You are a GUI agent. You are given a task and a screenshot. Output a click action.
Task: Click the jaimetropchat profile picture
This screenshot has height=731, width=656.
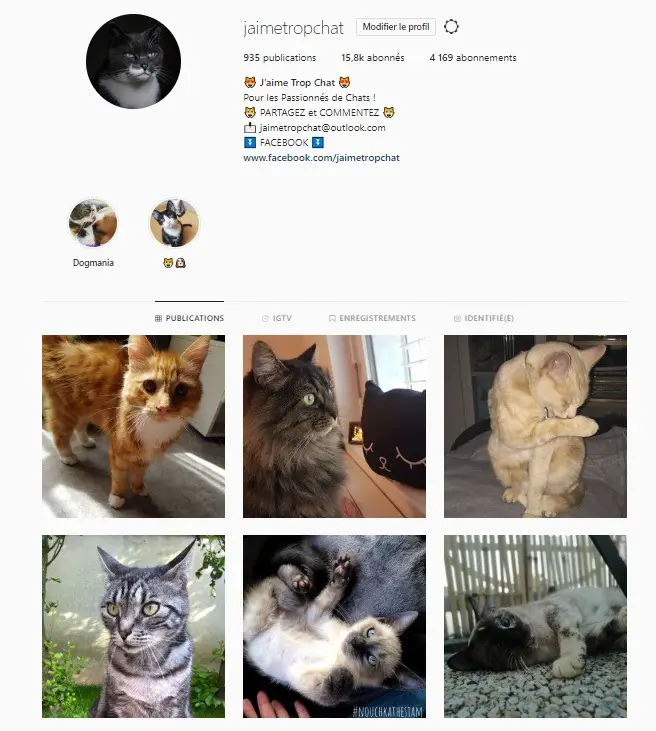click(x=133, y=61)
